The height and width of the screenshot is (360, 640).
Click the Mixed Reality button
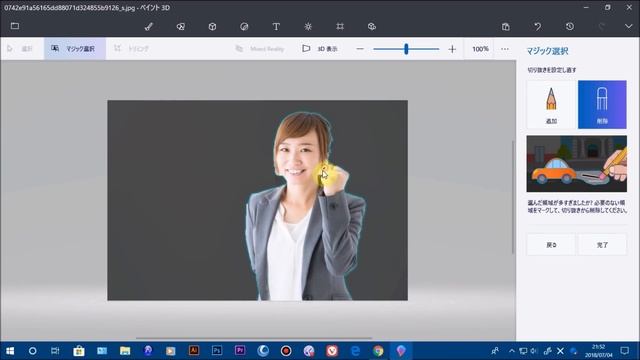(260, 49)
